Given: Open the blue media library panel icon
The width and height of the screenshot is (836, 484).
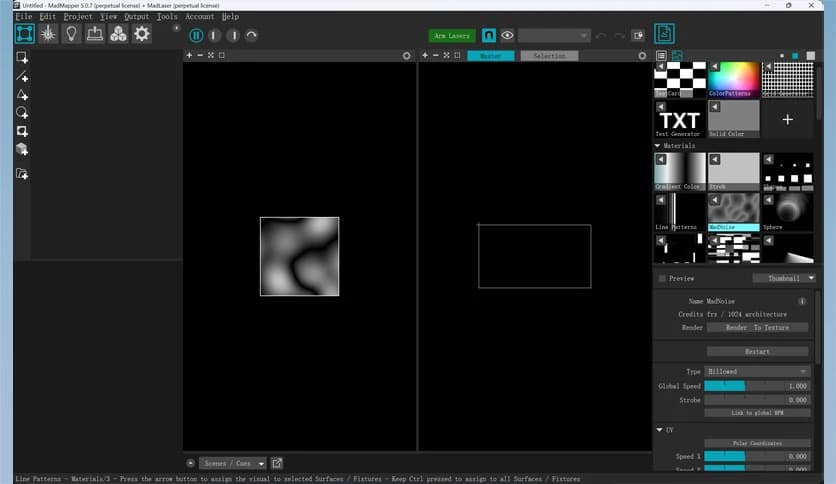Looking at the screenshot, I should (x=664, y=34).
